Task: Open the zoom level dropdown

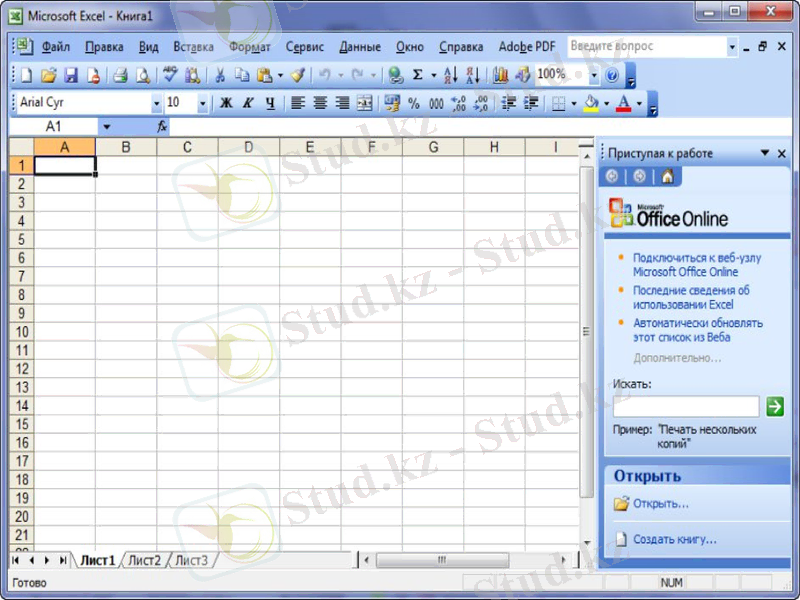Action: click(594, 75)
